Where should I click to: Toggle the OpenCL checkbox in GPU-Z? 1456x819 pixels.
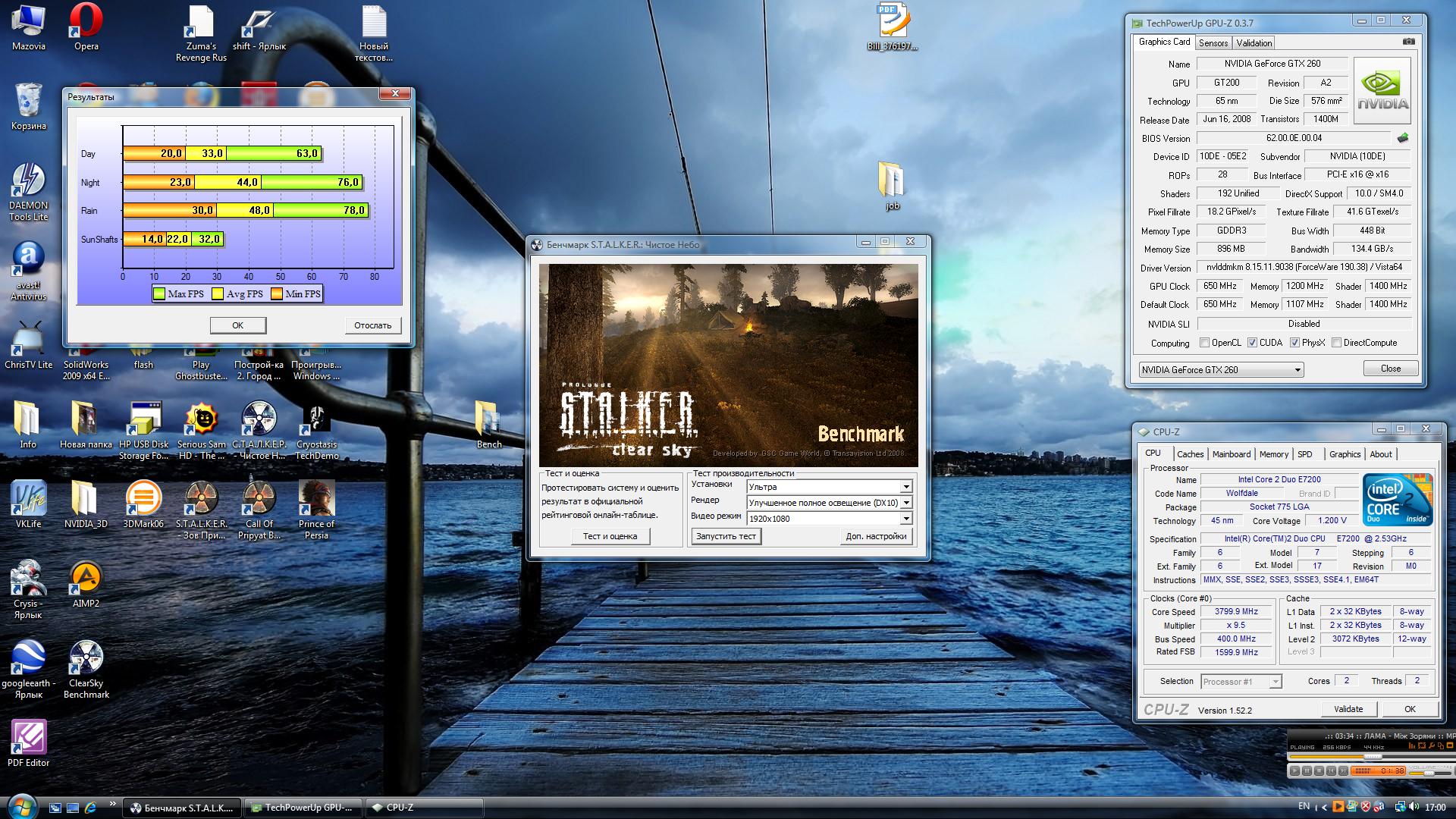pyautogui.click(x=1204, y=343)
